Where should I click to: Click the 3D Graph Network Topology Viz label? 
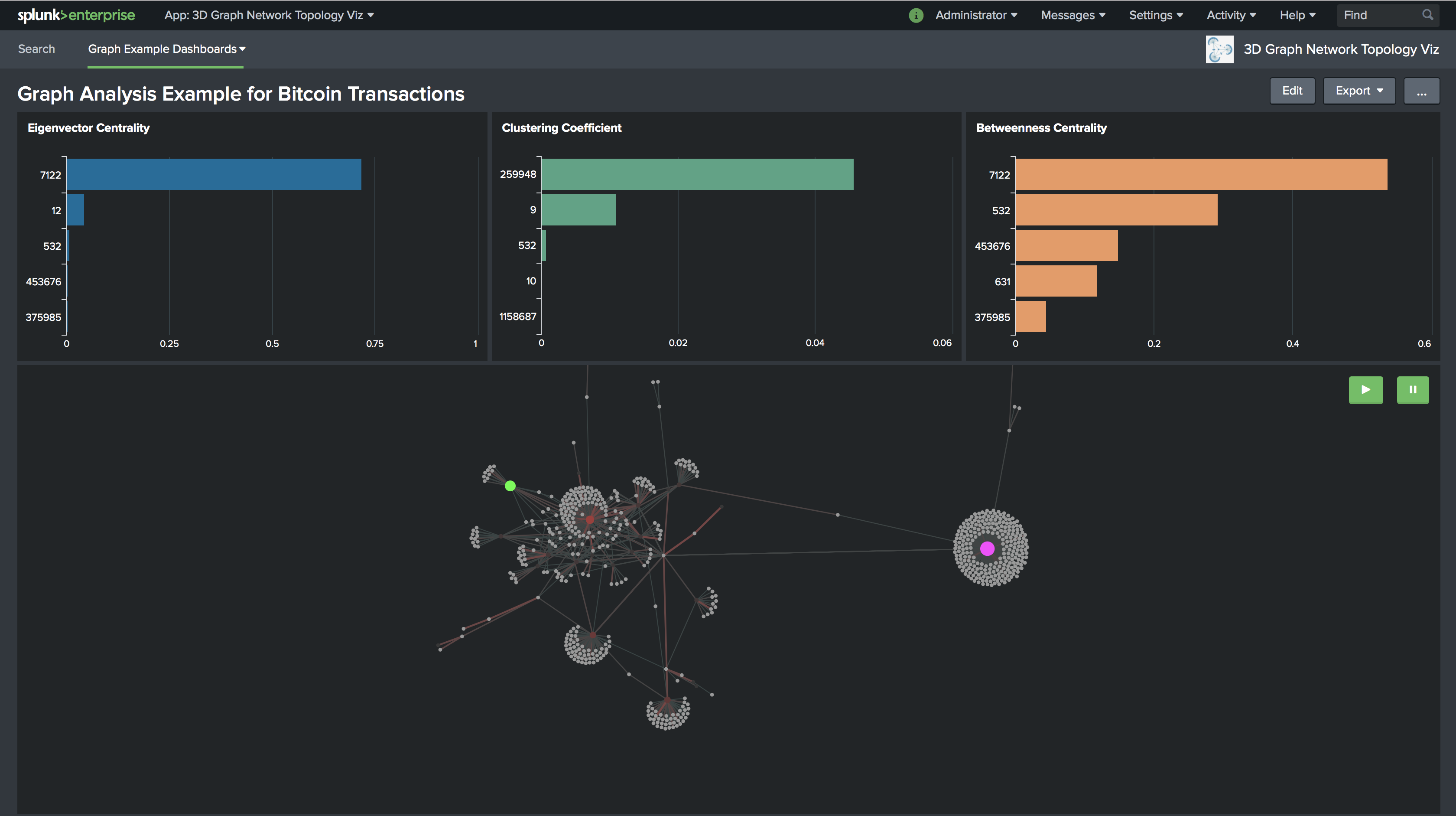tap(1341, 49)
